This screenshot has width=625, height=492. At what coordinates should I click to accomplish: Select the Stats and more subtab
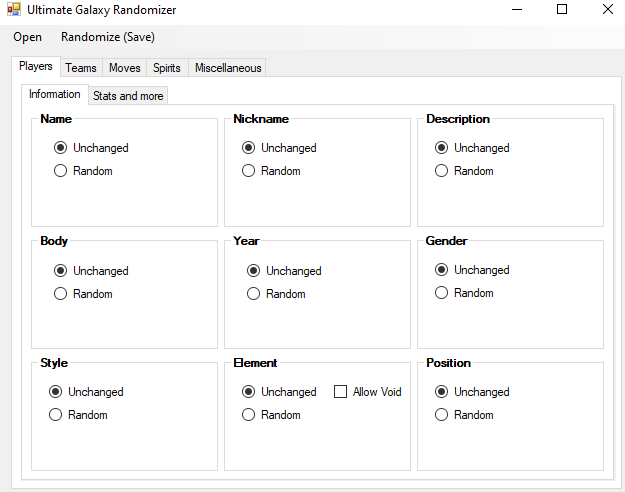coord(128,96)
